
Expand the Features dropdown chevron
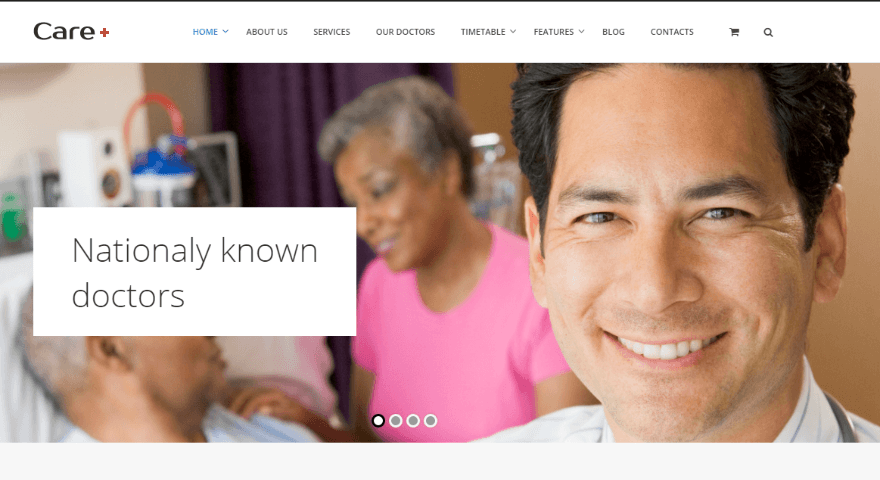tap(581, 31)
